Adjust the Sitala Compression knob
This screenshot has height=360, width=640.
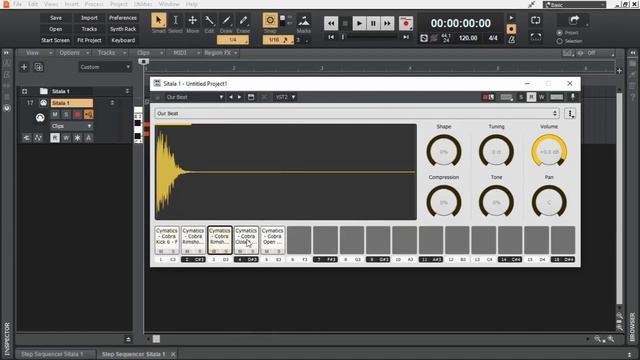tap(444, 202)
